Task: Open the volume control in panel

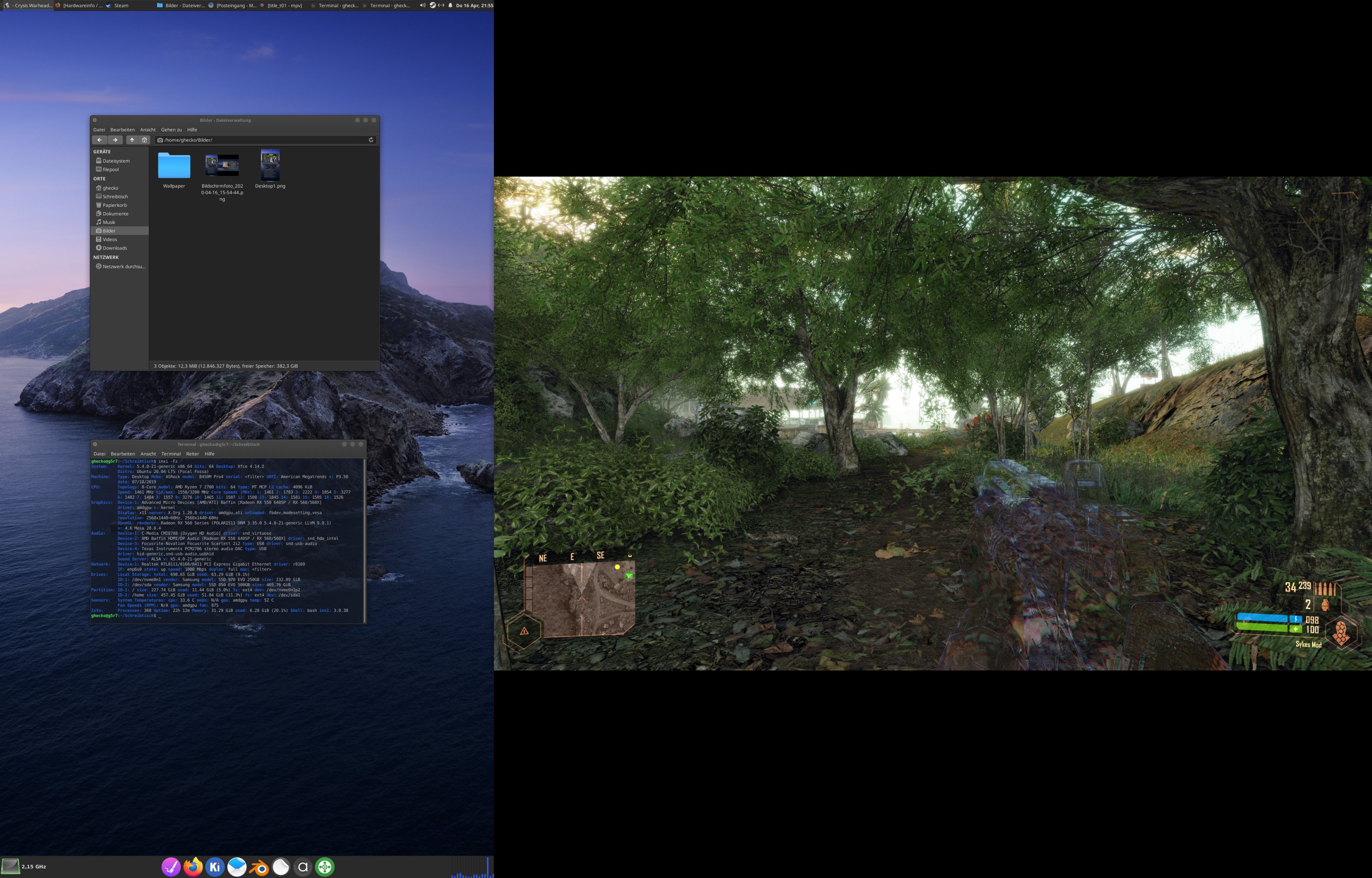Action: click(423, 5)
